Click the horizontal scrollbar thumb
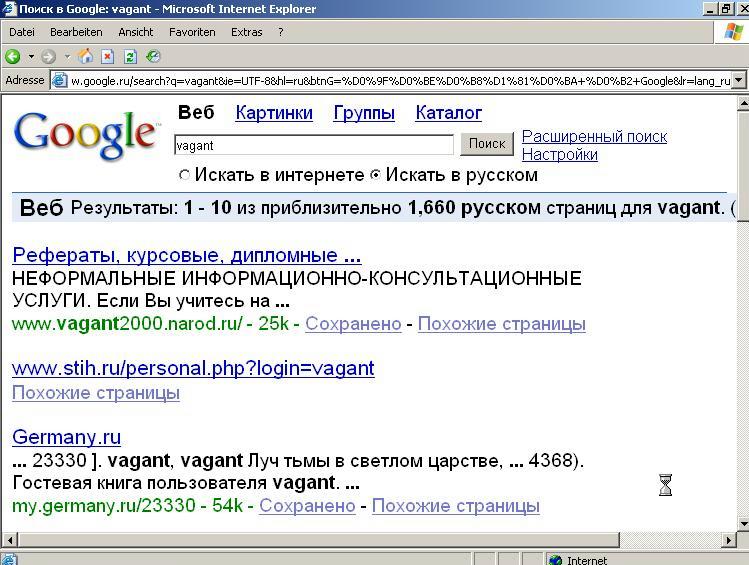The height and width of the screenshot is (565, 749). coord(319,540)
